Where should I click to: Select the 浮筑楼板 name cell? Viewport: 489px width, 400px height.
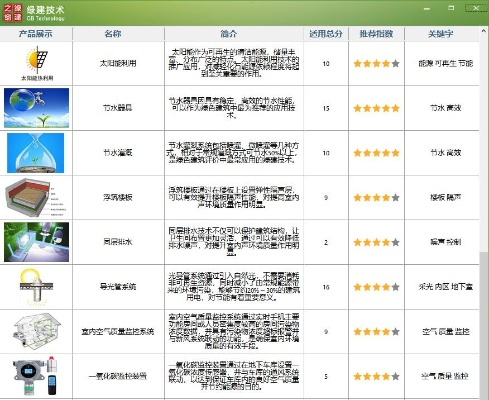pyautogui.click(x=118, y=197)
